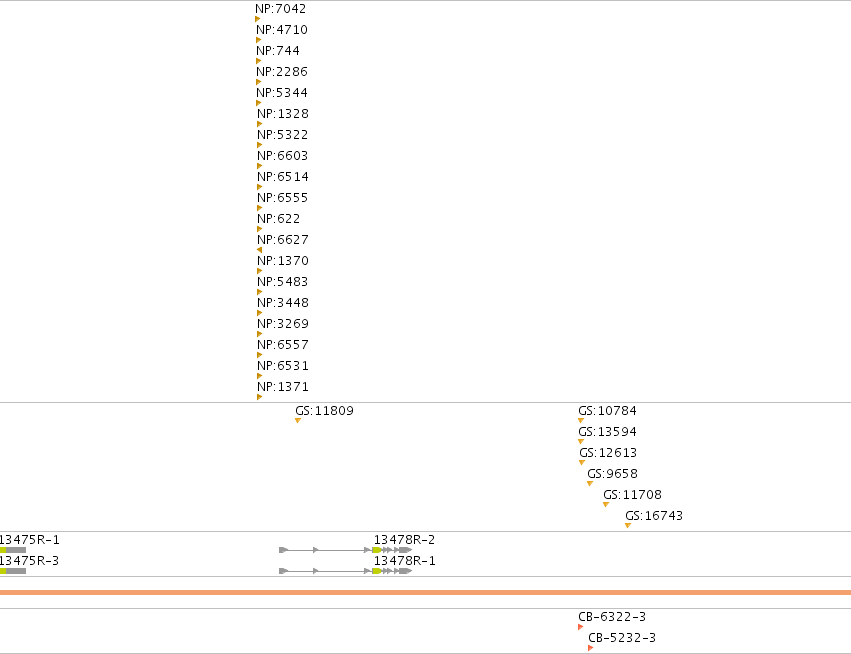Select the 13478R-1 transcript glyph
This screenshot has width=851, height=654.
(345, 571)
